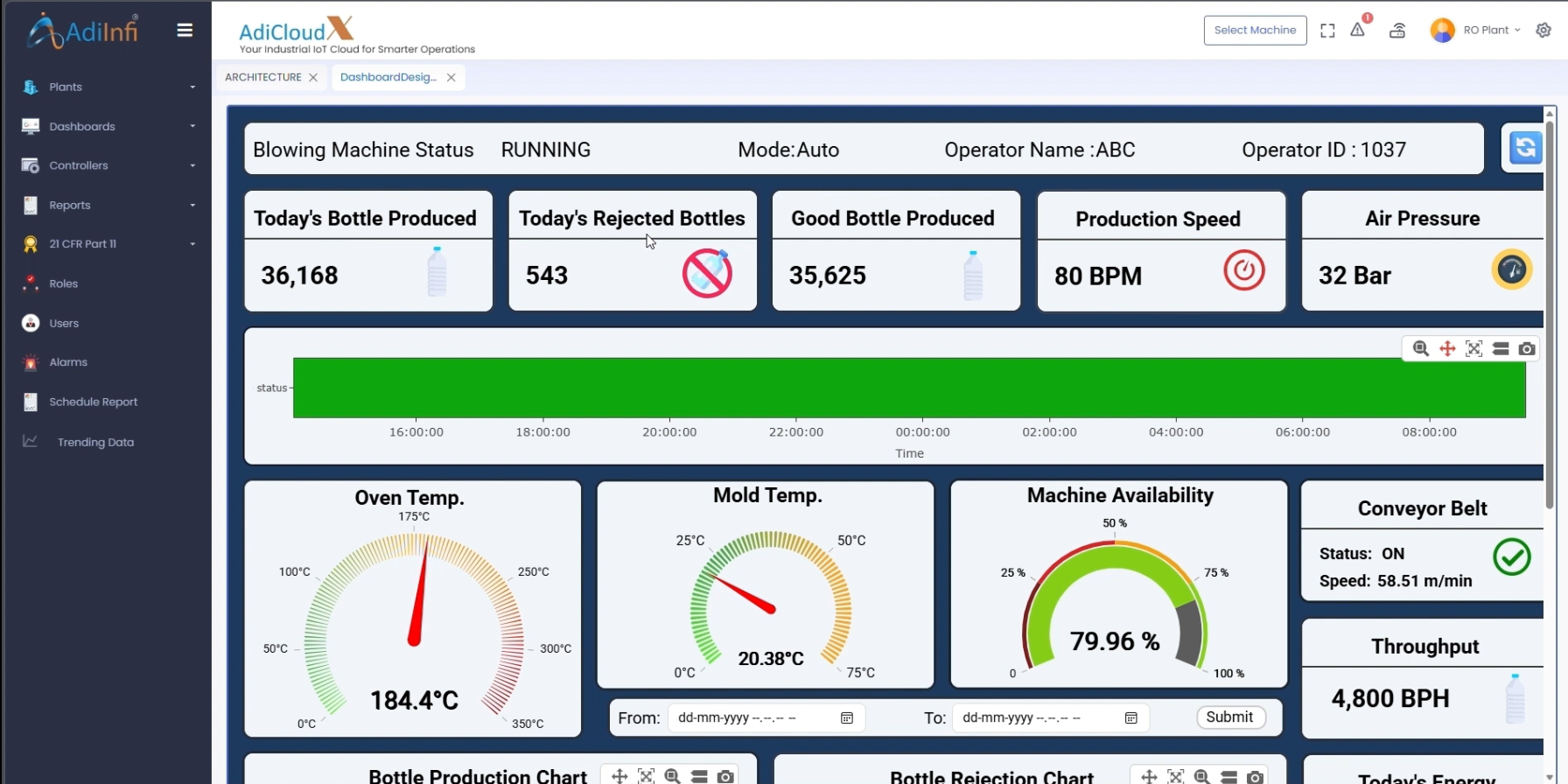Enter fullscreen mode from header icon
Viewport: 1568px width, 784px height.
point(1327,31)
